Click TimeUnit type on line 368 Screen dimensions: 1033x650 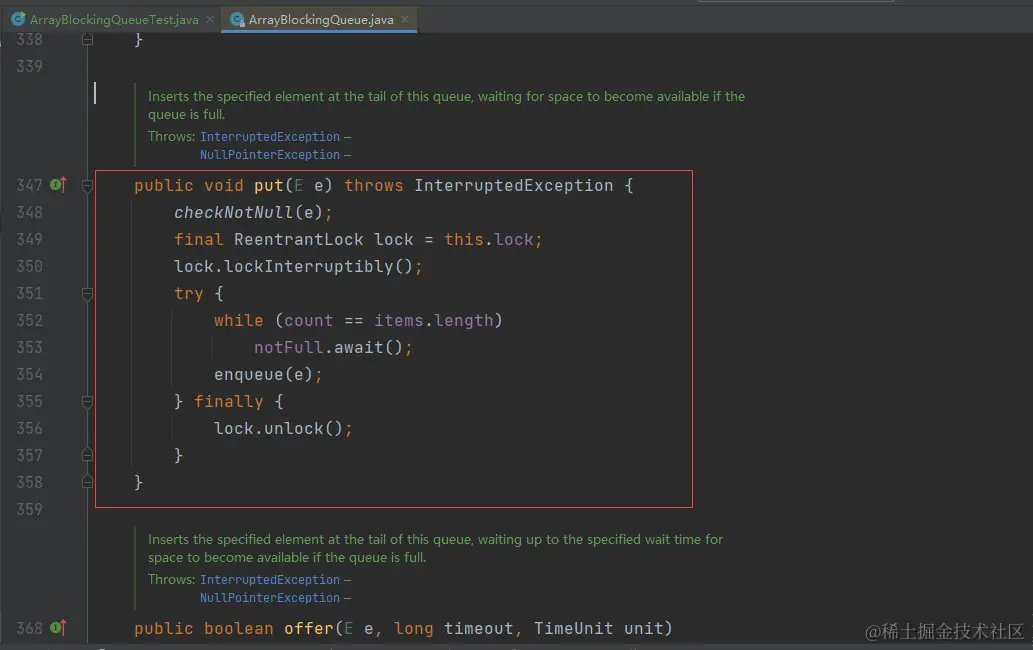click(573, 629)
